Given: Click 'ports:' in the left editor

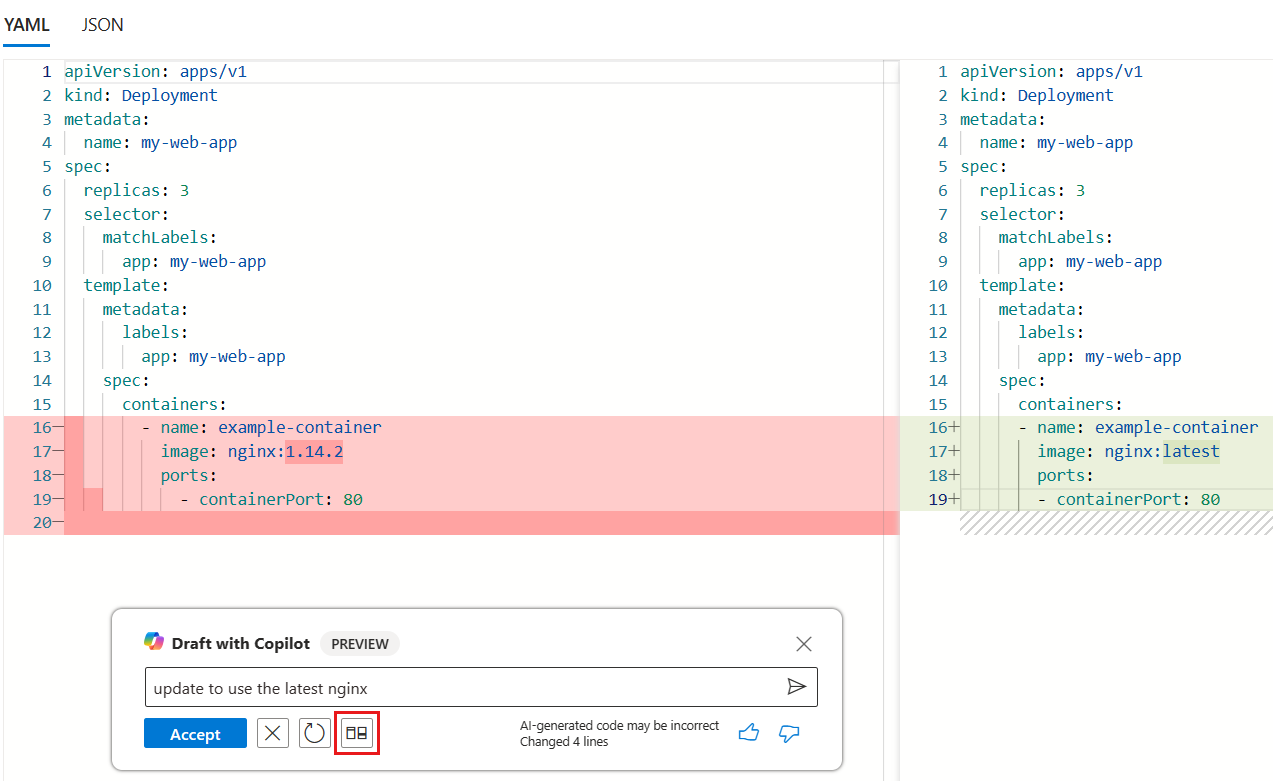Looking at the screenshot, I should 189,476.
